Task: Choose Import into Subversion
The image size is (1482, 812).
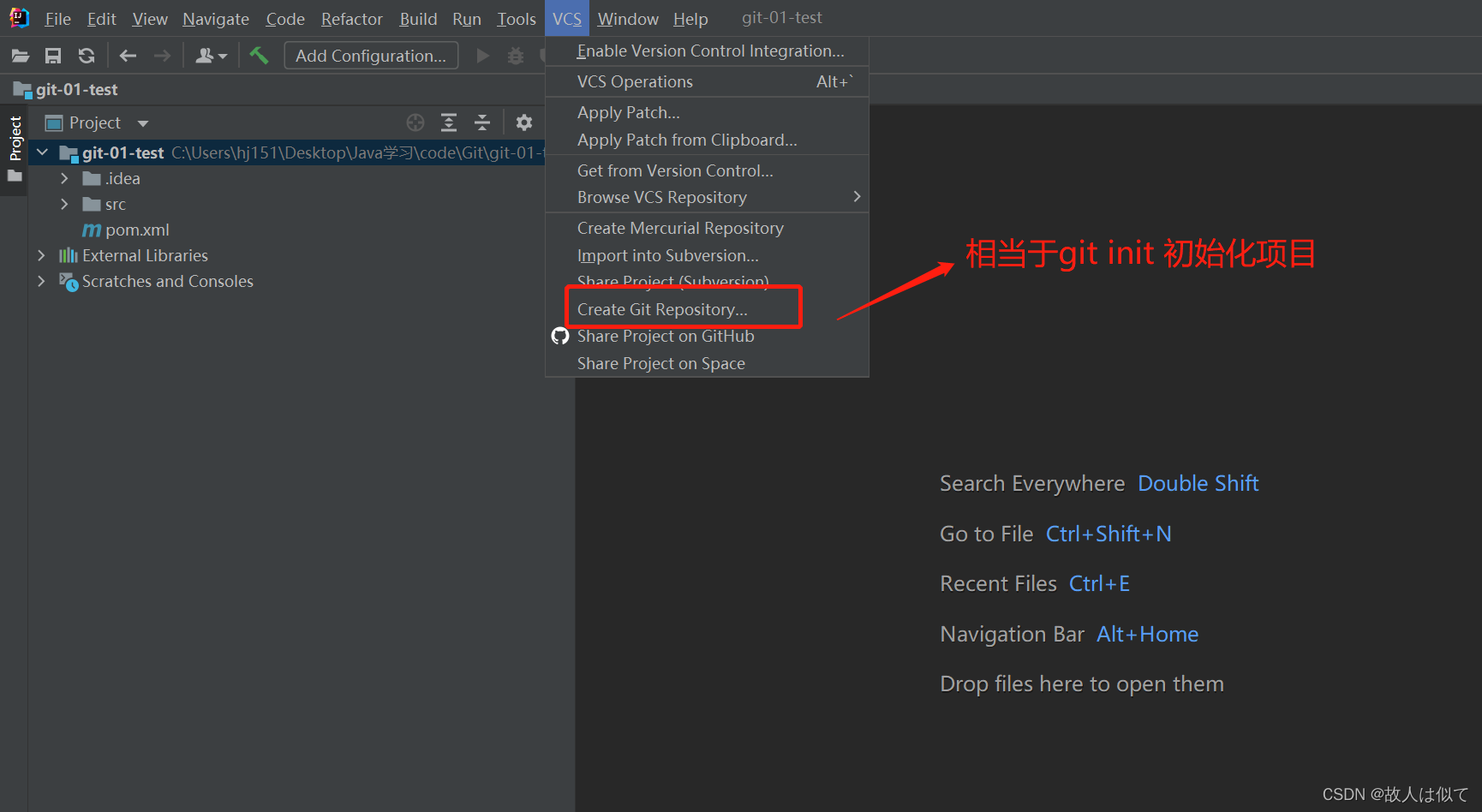Action: [x=708, y=255]
